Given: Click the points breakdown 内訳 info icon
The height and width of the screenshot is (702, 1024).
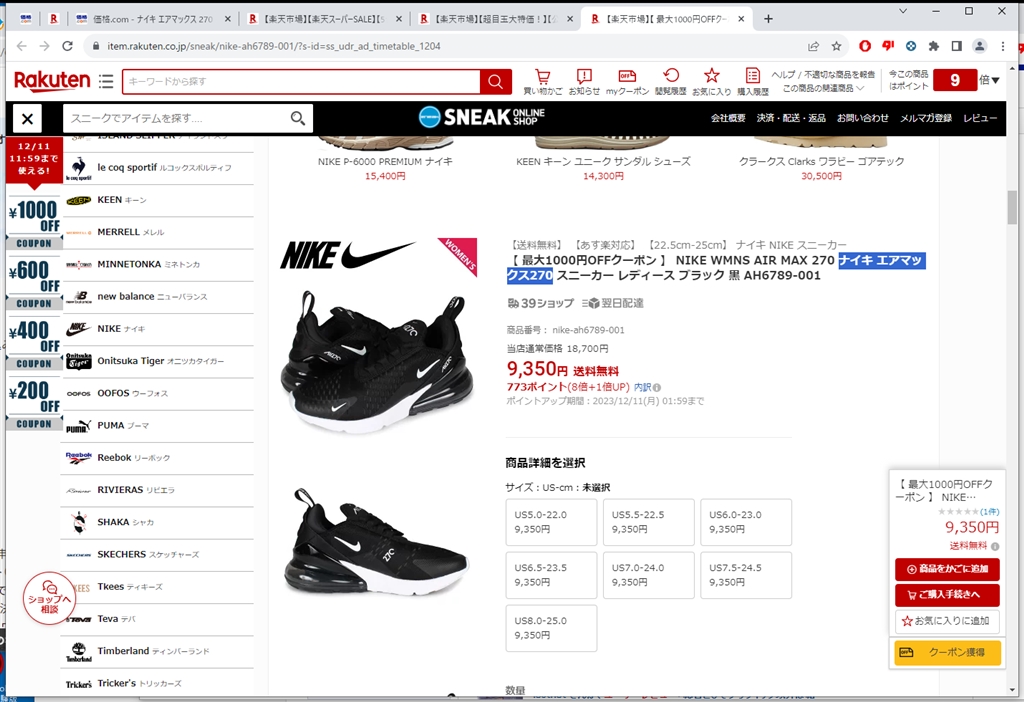Looking at the screenshot, I should coord(657,387).
